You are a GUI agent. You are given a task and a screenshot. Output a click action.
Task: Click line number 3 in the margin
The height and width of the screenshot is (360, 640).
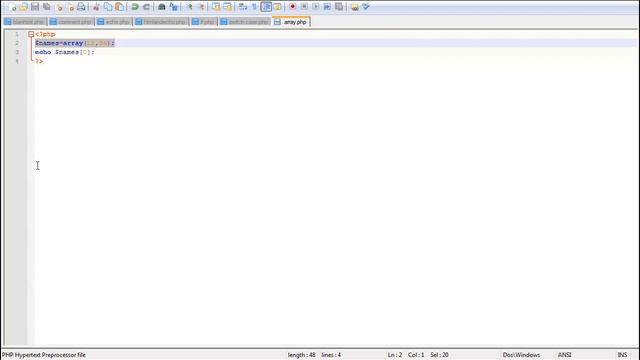click(x=17, y=52)
